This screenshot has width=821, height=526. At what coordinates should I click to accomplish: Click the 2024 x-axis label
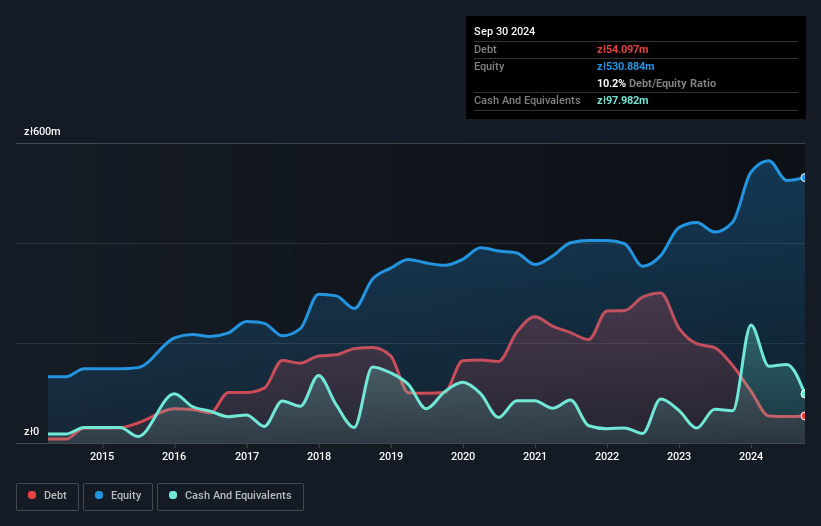click(751, 456)
